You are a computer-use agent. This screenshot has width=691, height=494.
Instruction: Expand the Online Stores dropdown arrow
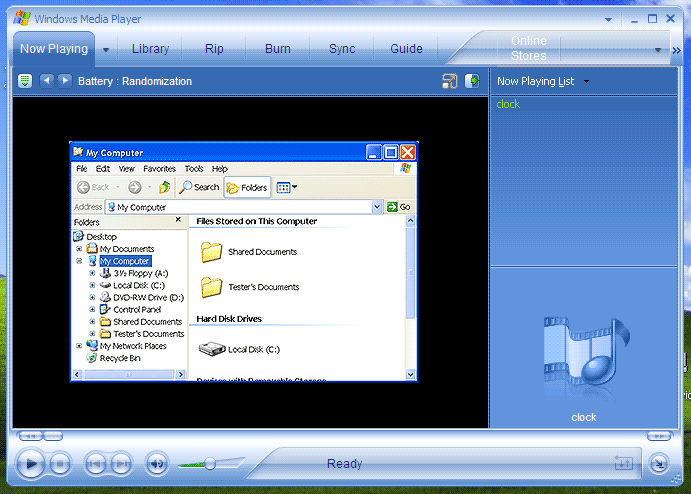658,49
